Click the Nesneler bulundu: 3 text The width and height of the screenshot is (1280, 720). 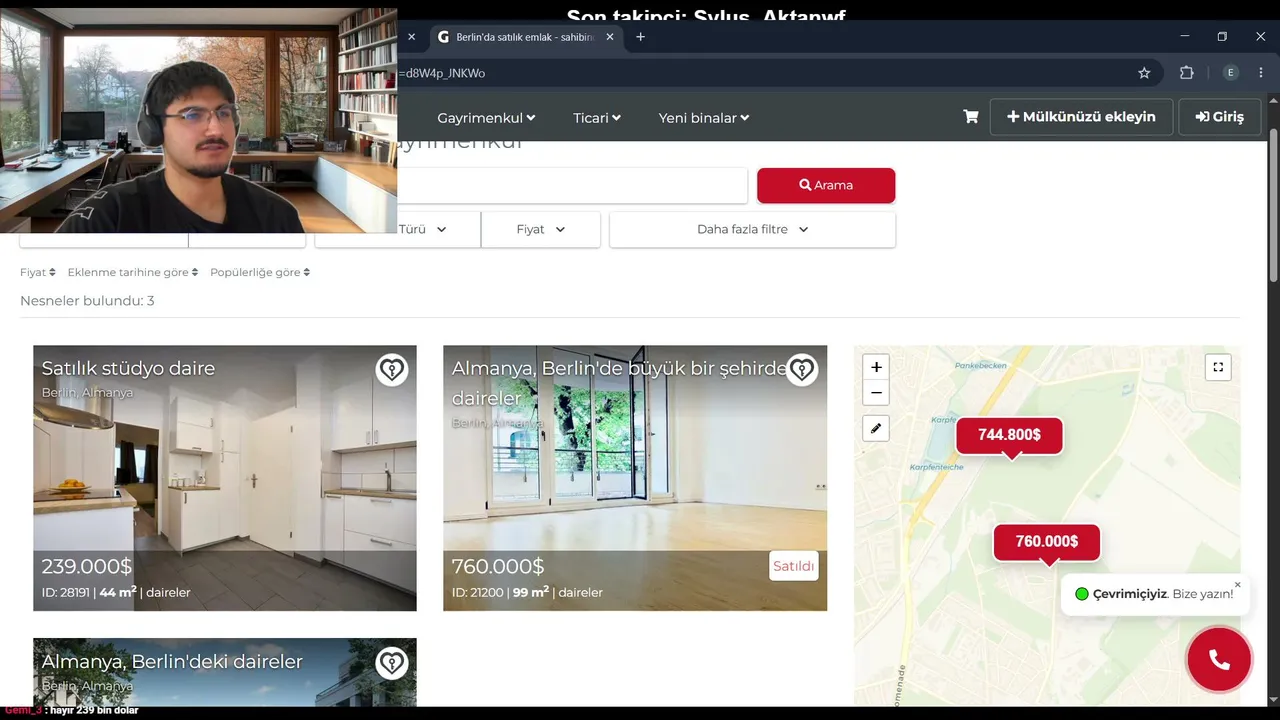click(87, 301)
